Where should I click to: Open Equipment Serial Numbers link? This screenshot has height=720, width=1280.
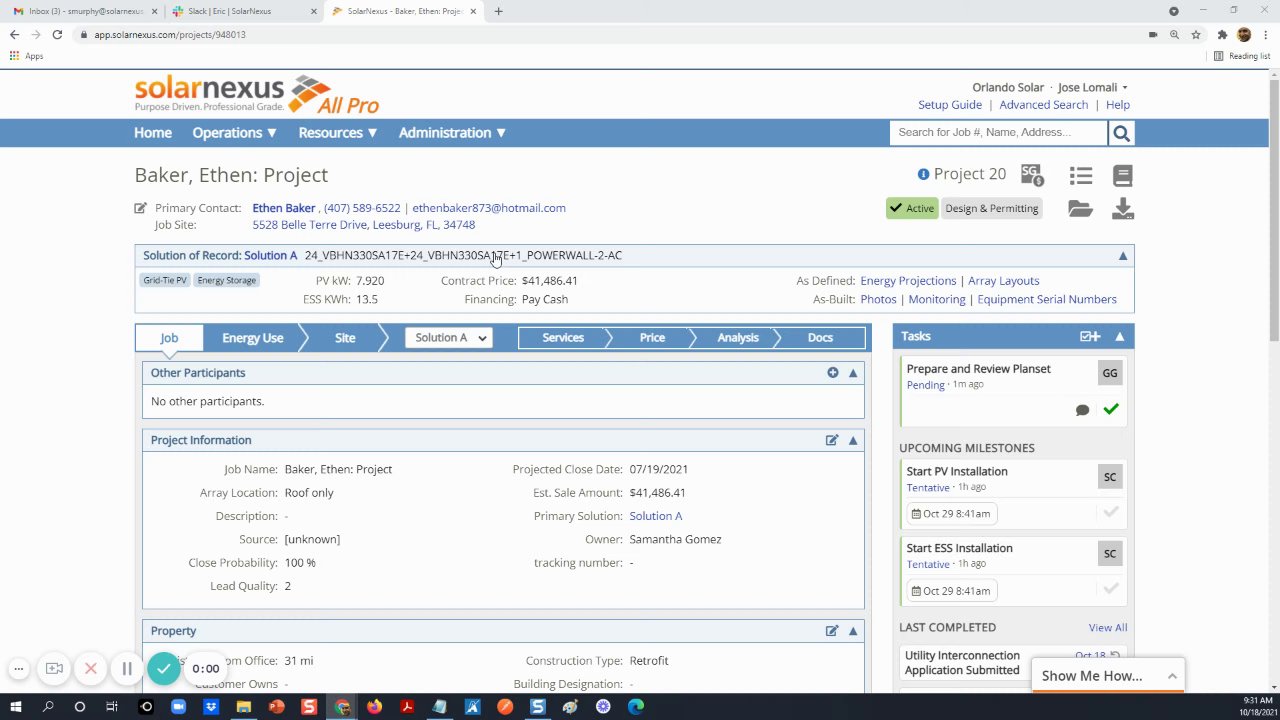pyautogui.click(x=1047, y=299)
